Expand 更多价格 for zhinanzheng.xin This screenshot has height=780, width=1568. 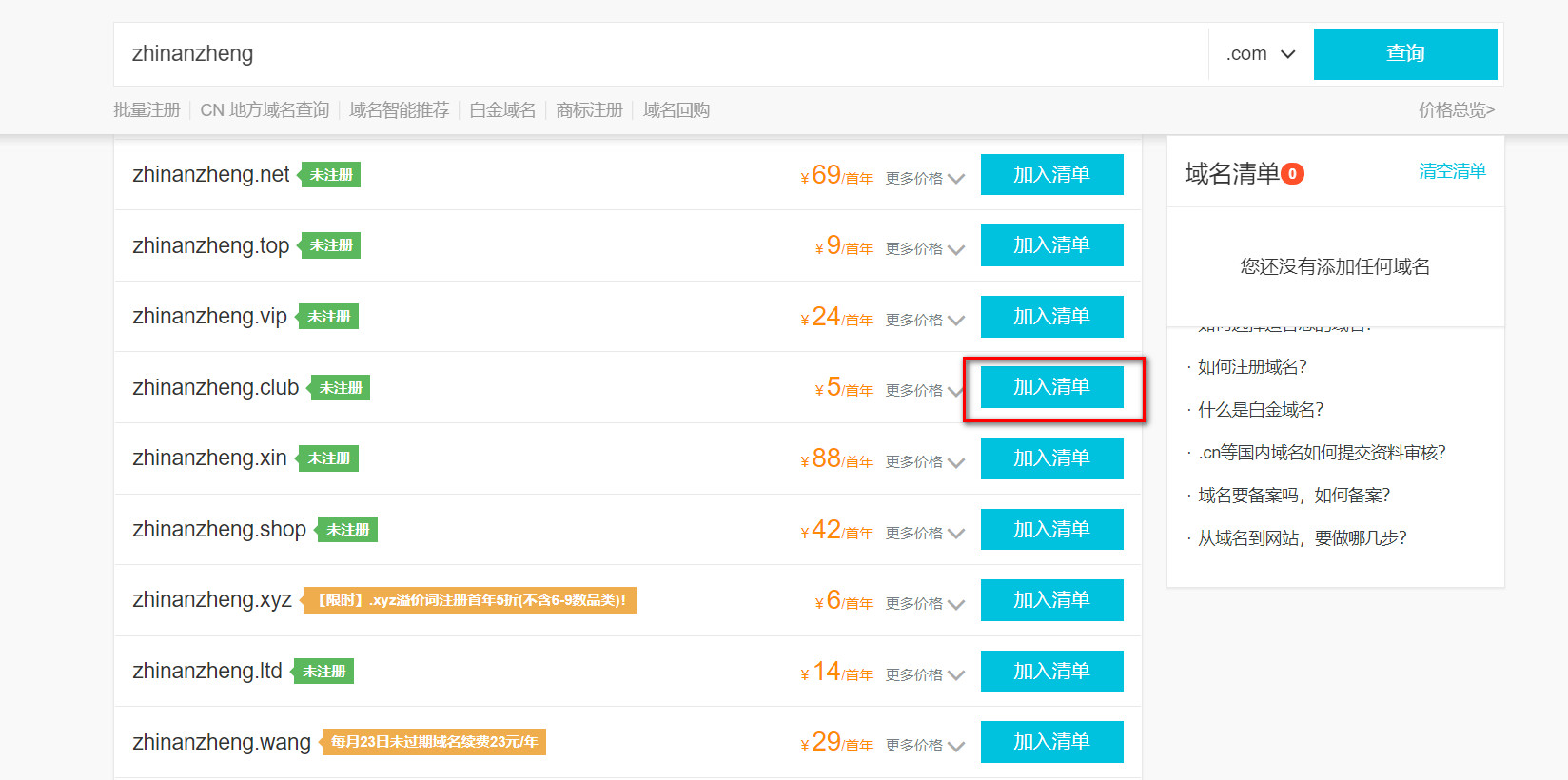coord(924,462)
